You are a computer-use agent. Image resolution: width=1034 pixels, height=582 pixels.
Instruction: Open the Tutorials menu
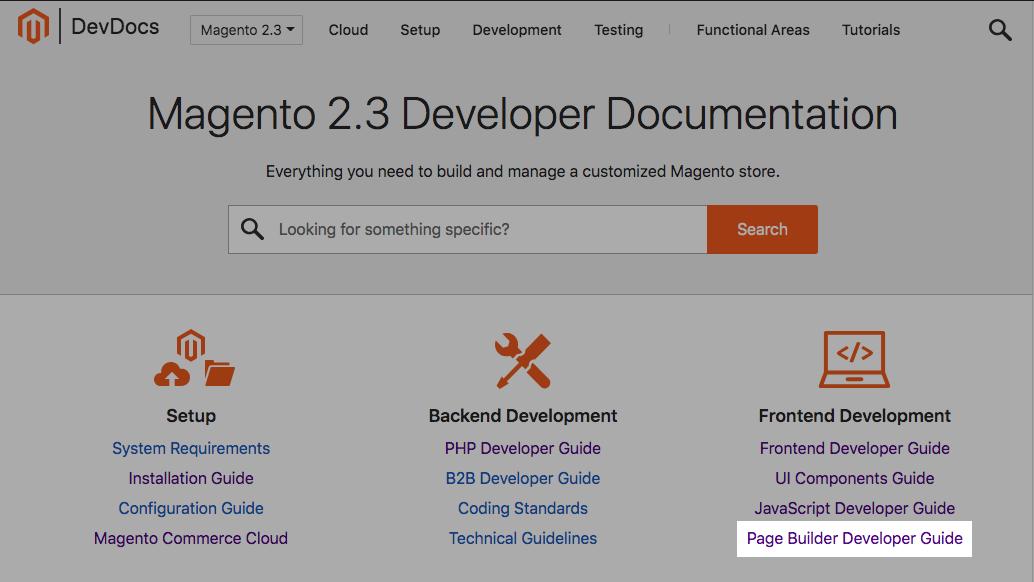[x=870, y=30]
